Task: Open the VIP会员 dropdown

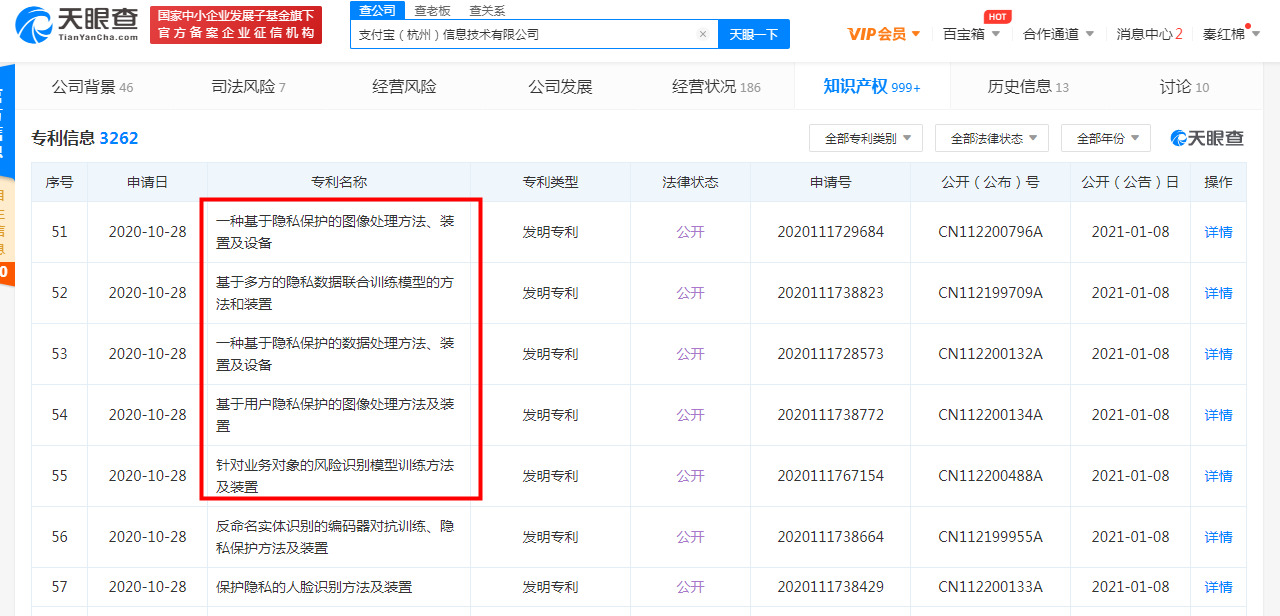Action: click(884, 34)
